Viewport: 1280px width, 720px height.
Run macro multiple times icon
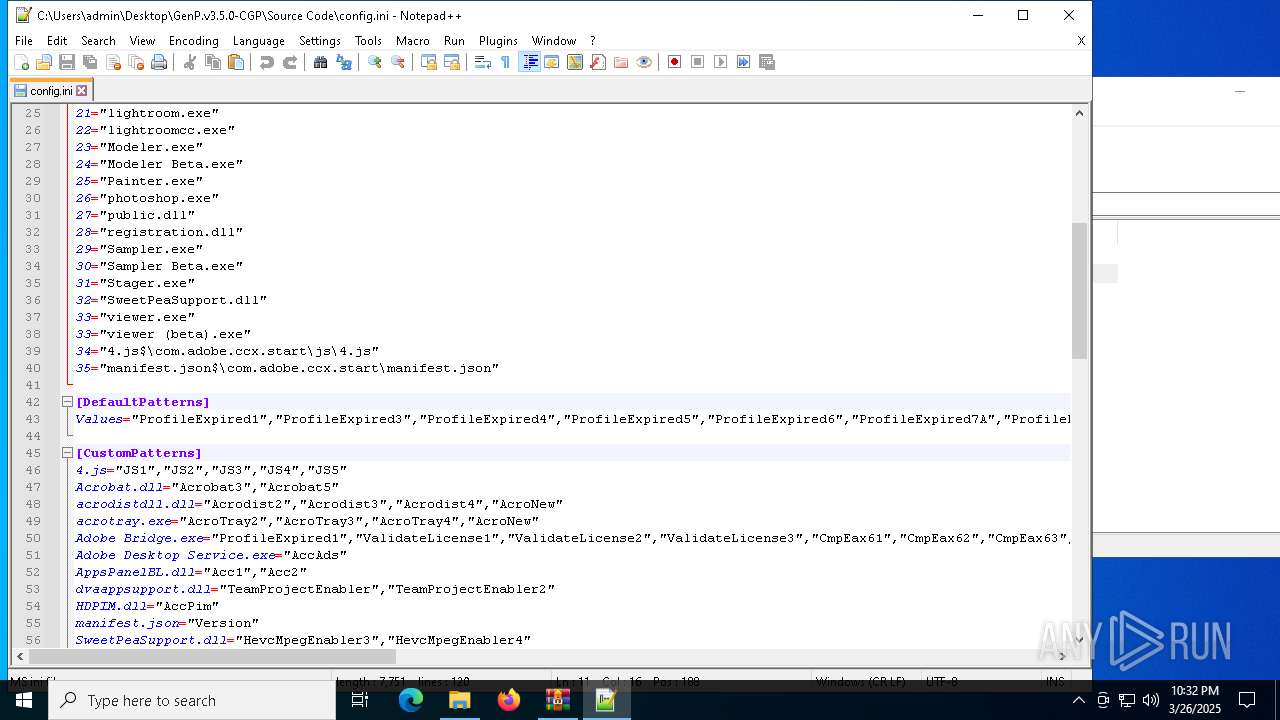(x=744, y=62)
